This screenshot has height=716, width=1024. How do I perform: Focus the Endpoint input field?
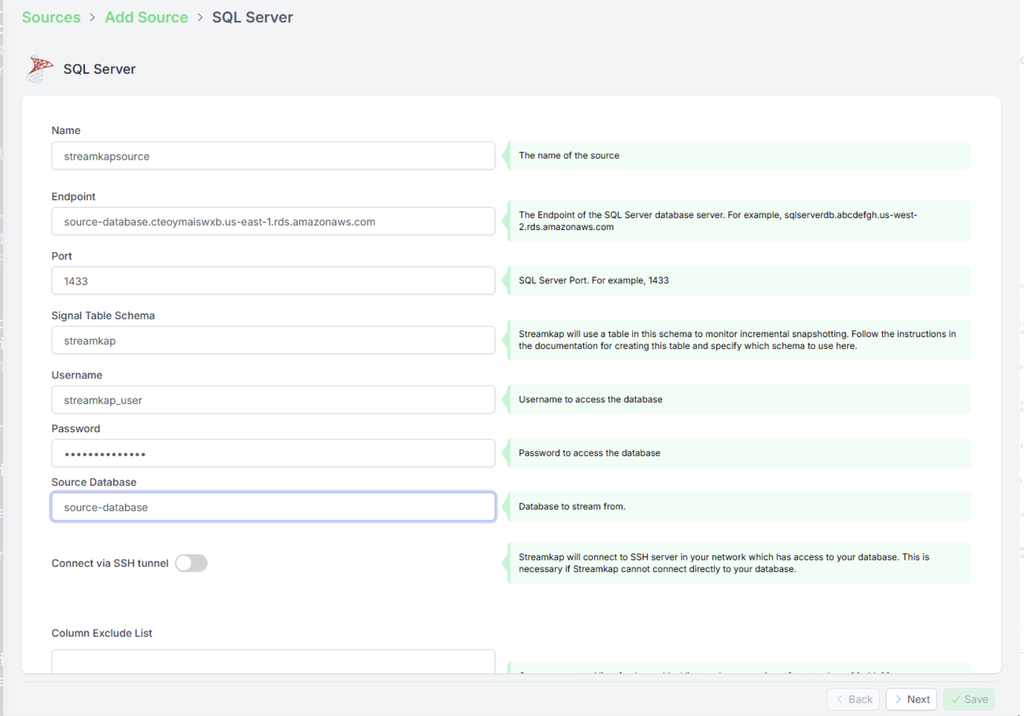pyautogui.click(x=273, y=221)
